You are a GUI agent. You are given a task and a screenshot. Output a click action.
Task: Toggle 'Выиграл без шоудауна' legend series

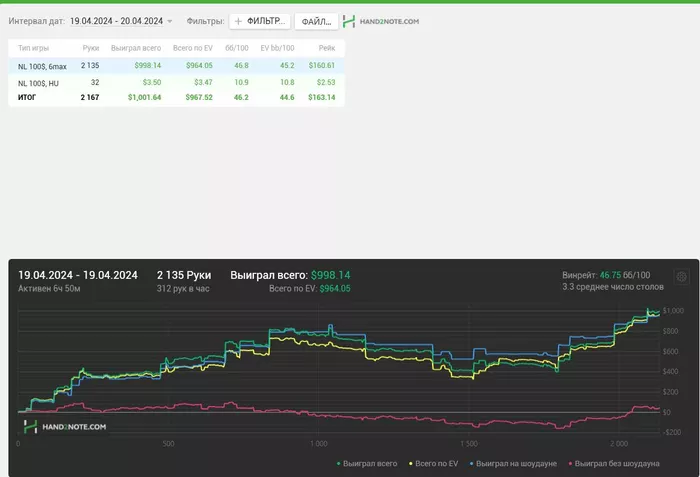tap(614, 464)
